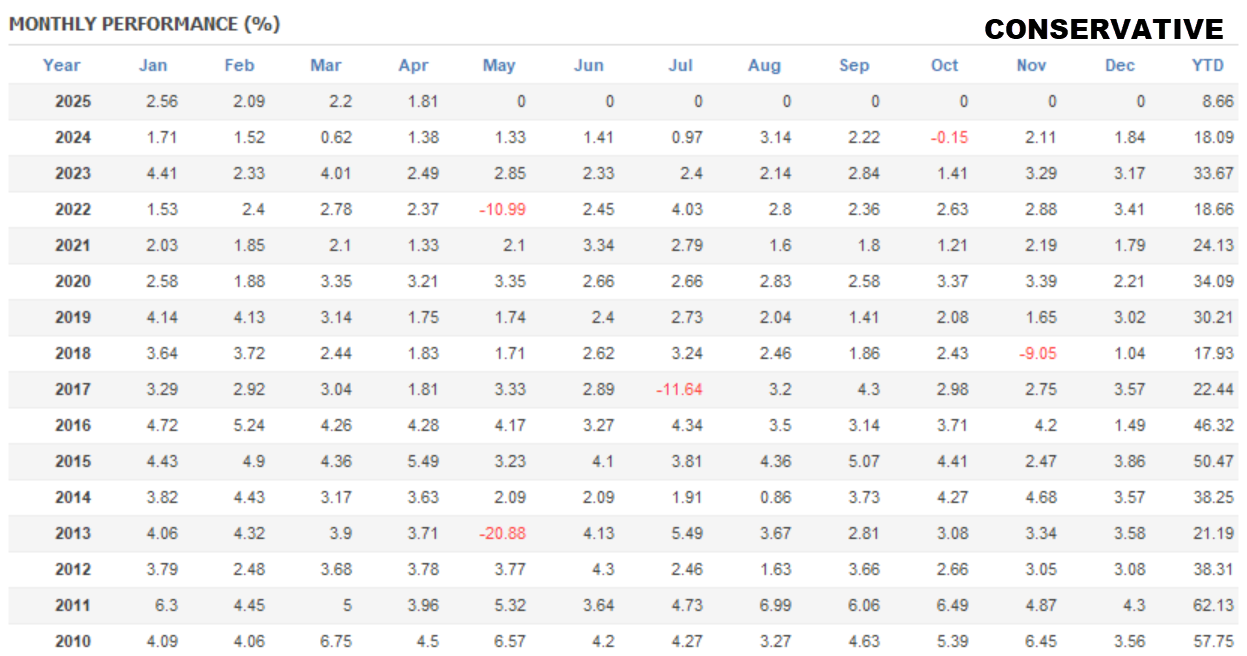Click the Jan column header
The height and width of the screenshot is (656, 1247).
click(x=153, y=65)
